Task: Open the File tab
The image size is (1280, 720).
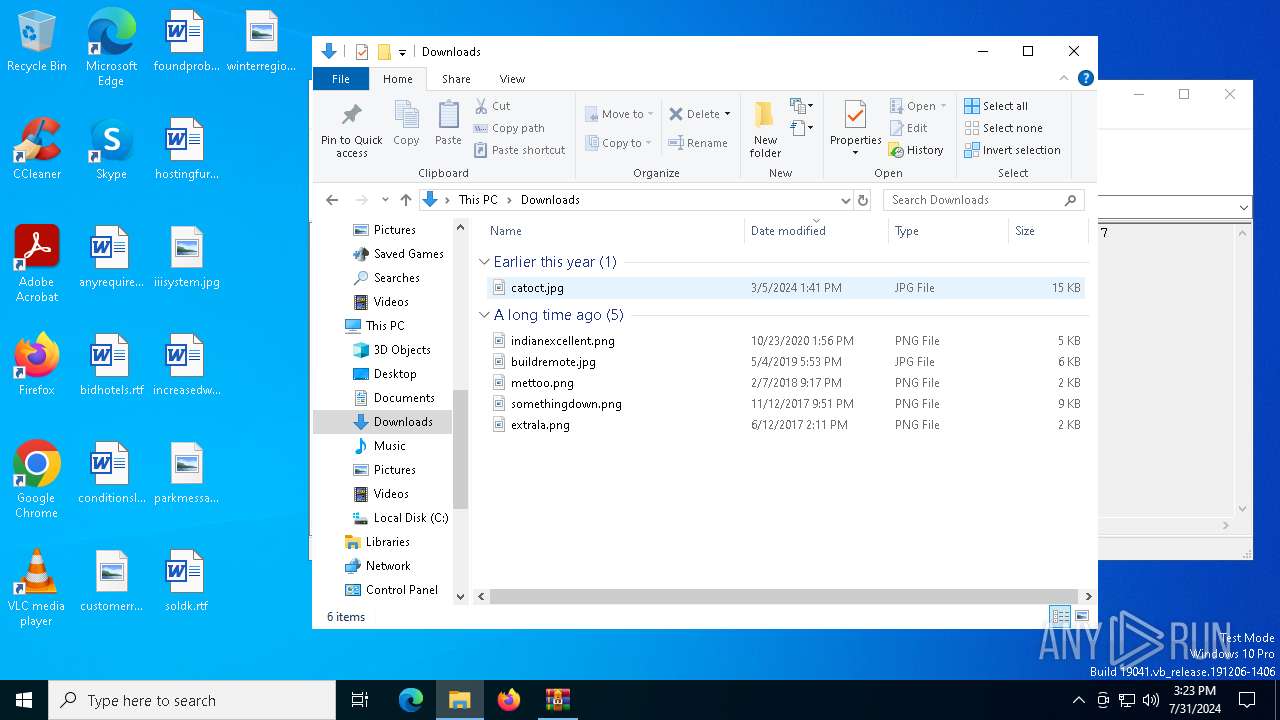Action: coord(341,79)
